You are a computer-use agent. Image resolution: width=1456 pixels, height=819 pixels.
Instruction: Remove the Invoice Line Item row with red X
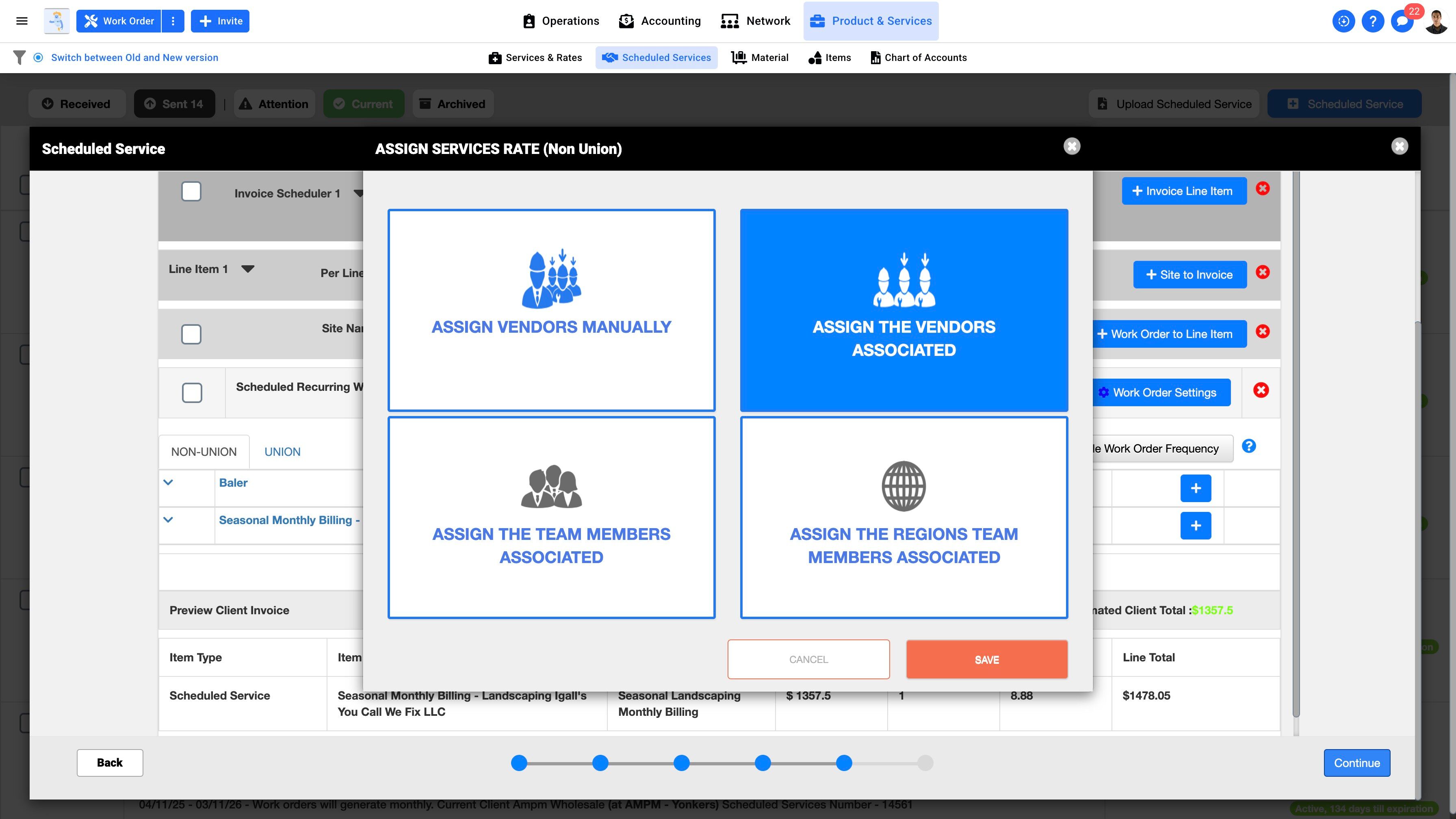[x=1263, y=189]
